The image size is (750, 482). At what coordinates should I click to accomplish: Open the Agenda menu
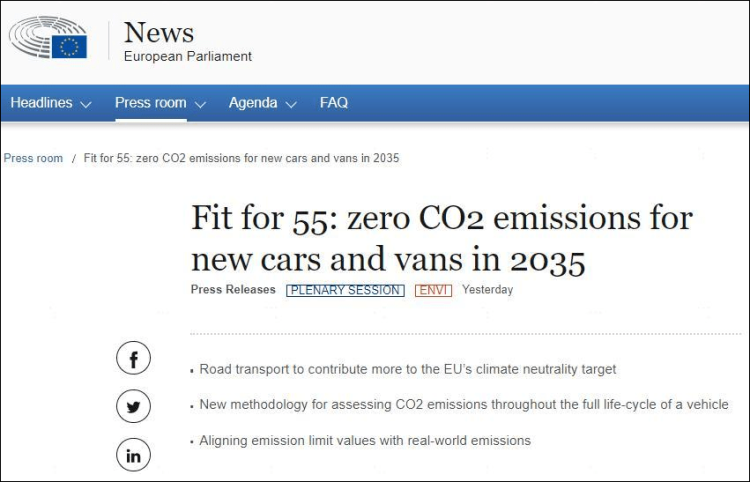(252, 103)
